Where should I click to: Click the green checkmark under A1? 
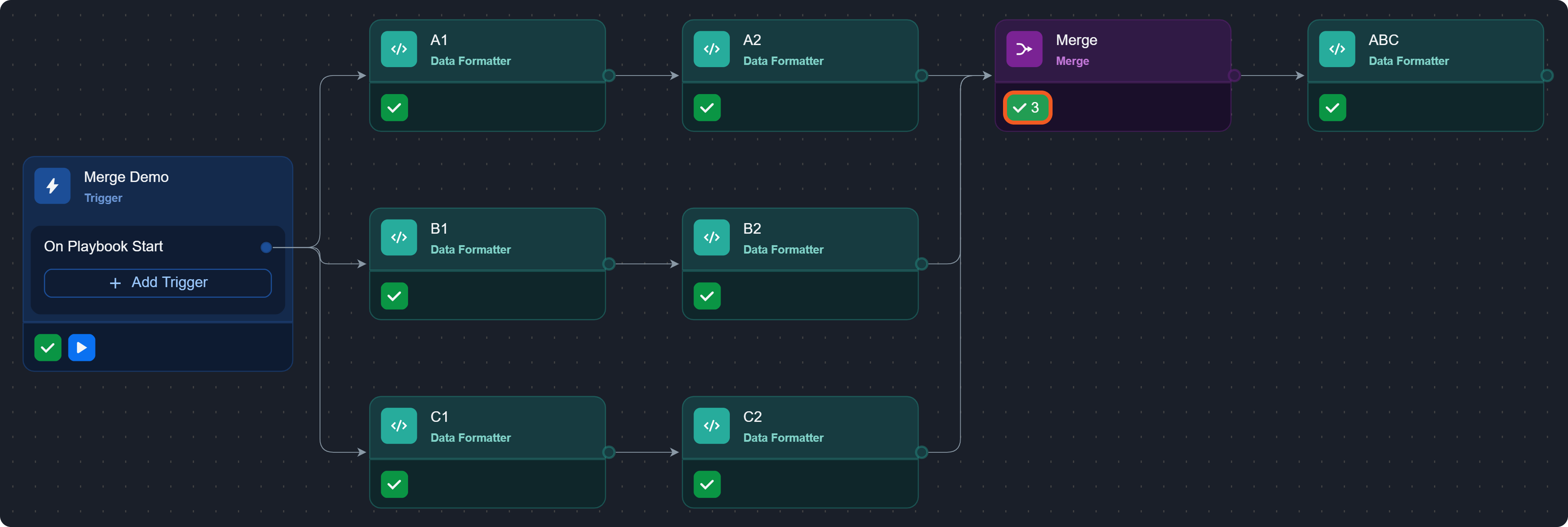(394, 108)
